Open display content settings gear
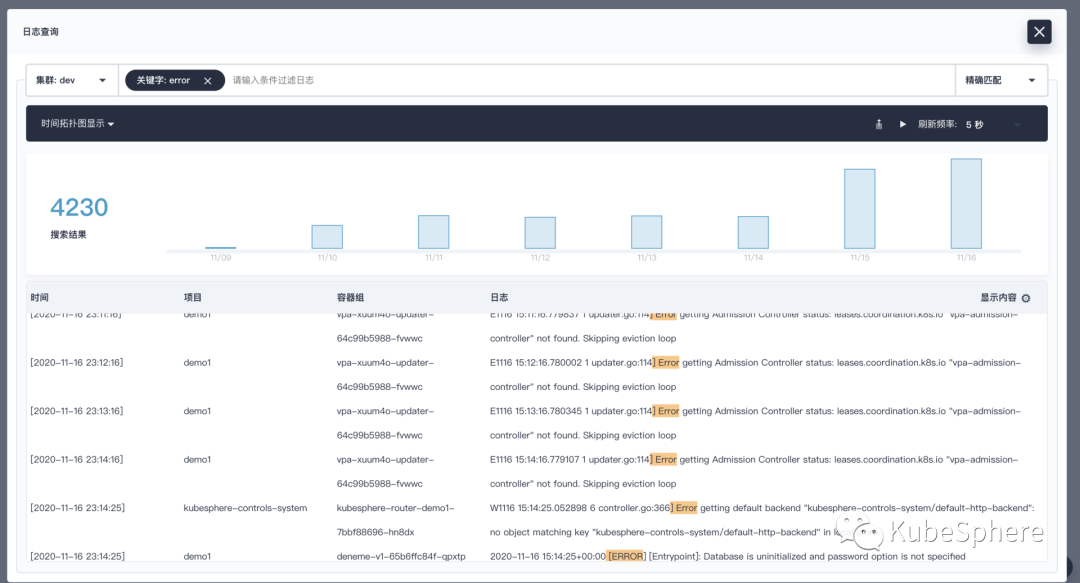The image size is (1080, 583). 1026,298
